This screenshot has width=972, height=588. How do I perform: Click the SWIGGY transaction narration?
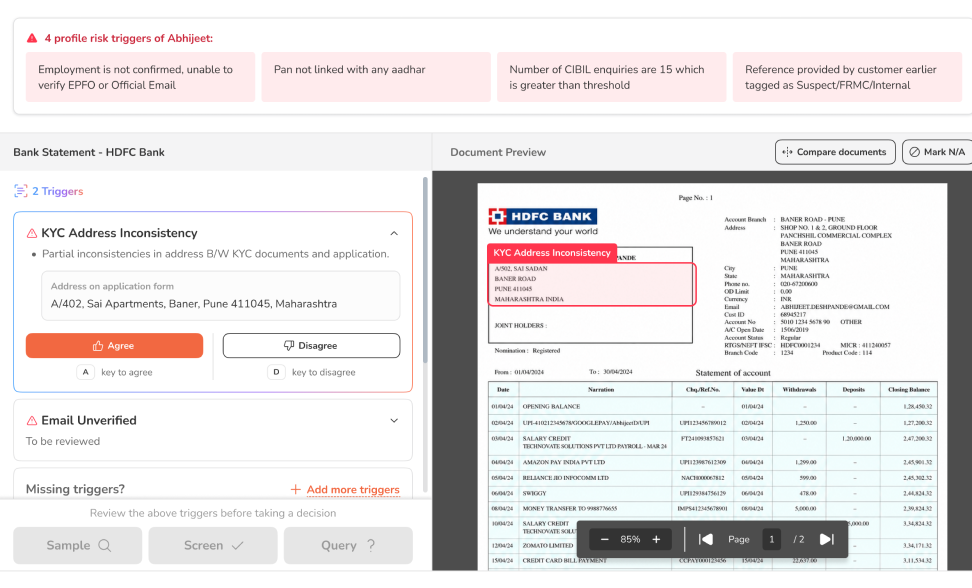pos(534,493)
